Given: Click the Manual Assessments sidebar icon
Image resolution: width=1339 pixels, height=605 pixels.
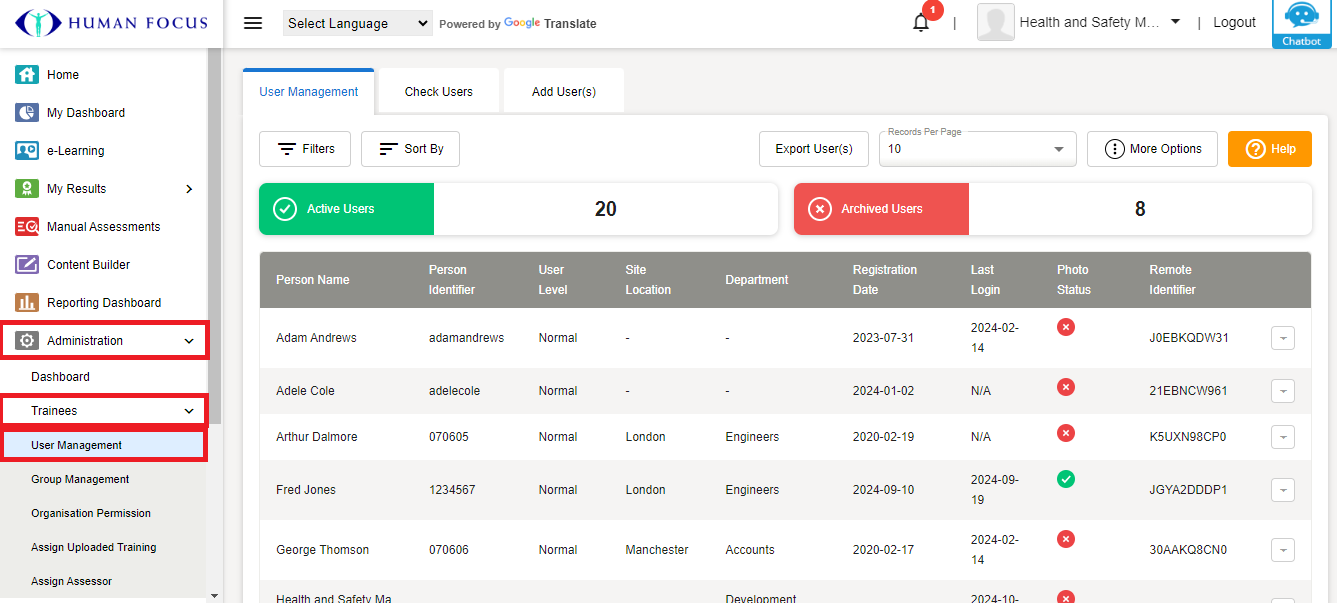Looking at the screenshot, I should coord(27,227).
